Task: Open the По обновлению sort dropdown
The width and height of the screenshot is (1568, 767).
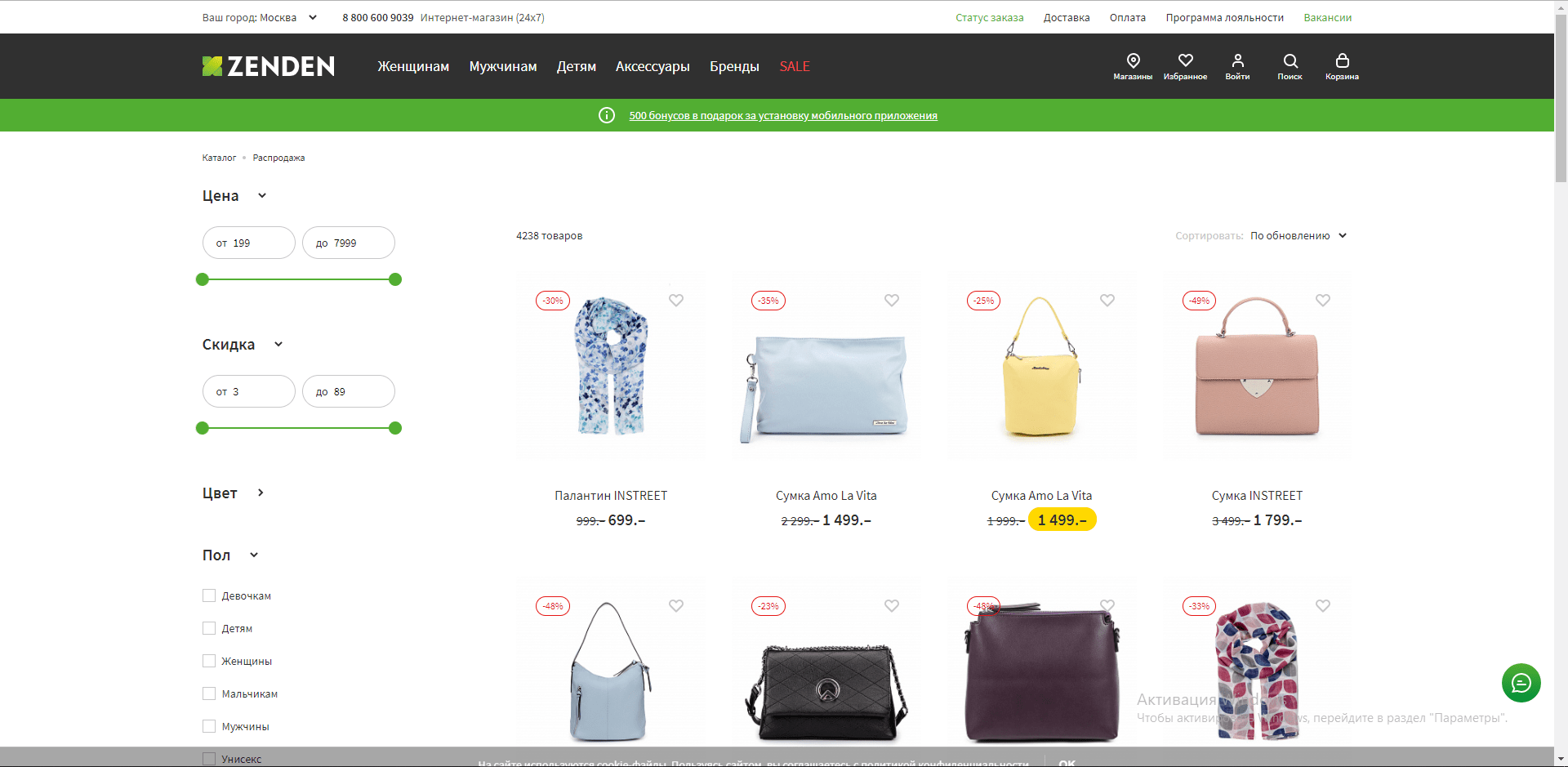Action: pyautogui.click(x=1298, y=235)
